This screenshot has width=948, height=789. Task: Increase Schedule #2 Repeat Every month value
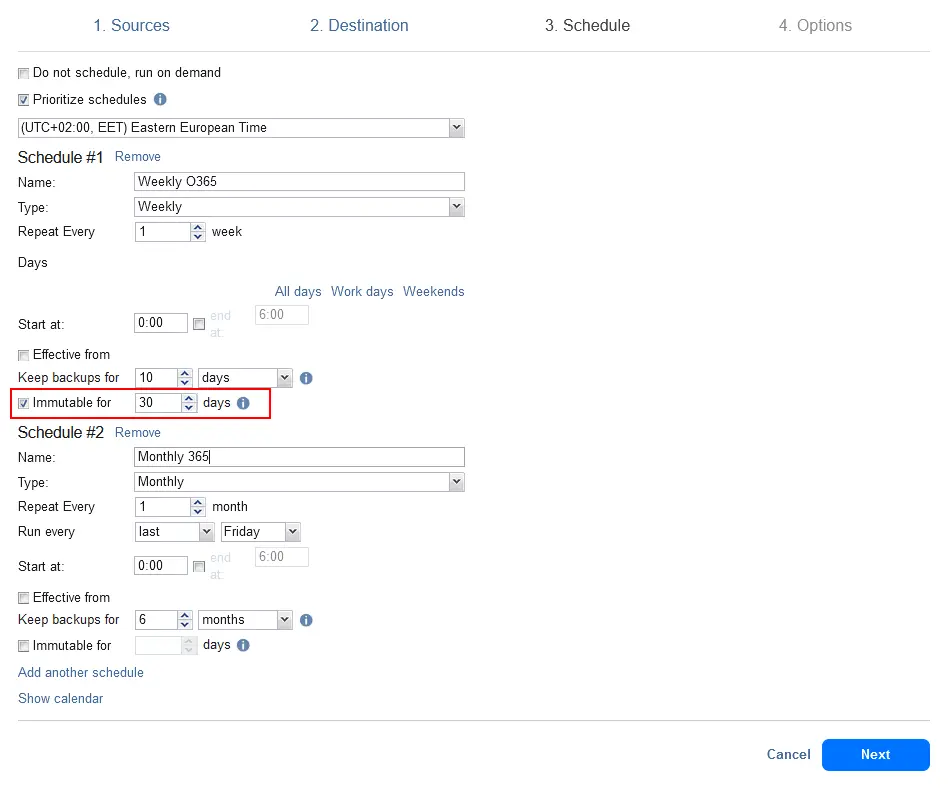(198, 503)
